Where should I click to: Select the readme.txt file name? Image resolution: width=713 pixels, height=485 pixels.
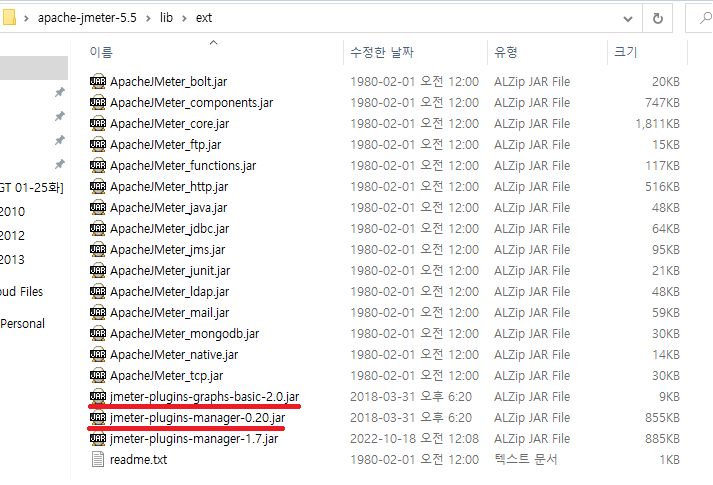(139, 460)
